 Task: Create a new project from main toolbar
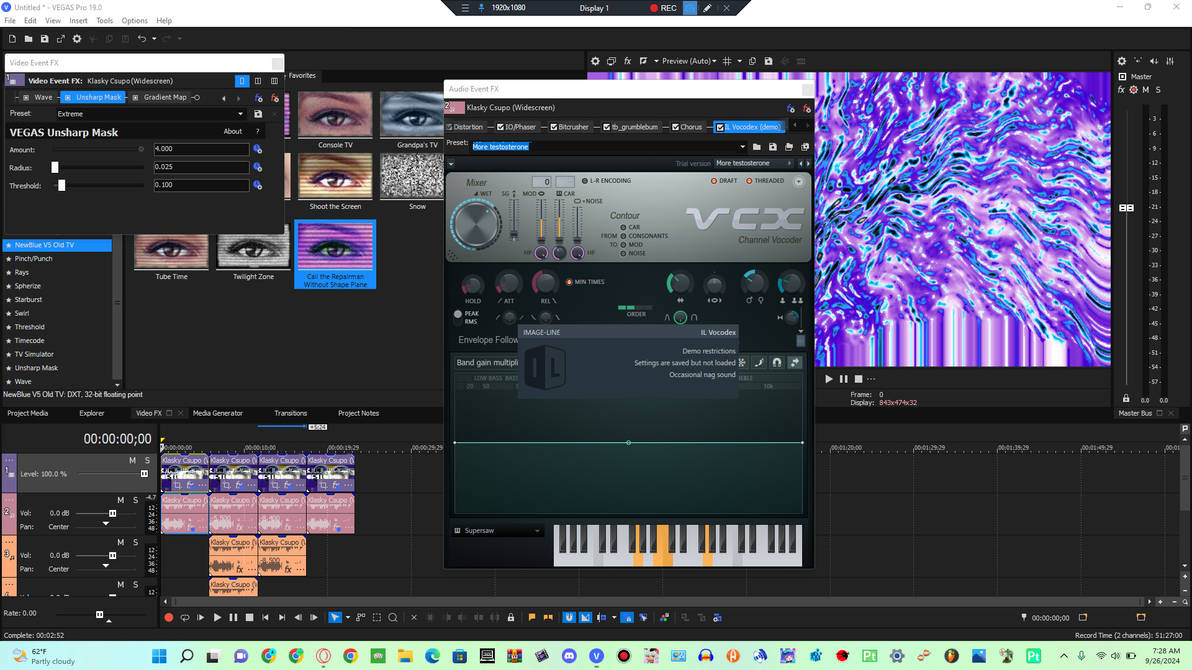click(12, 39)
